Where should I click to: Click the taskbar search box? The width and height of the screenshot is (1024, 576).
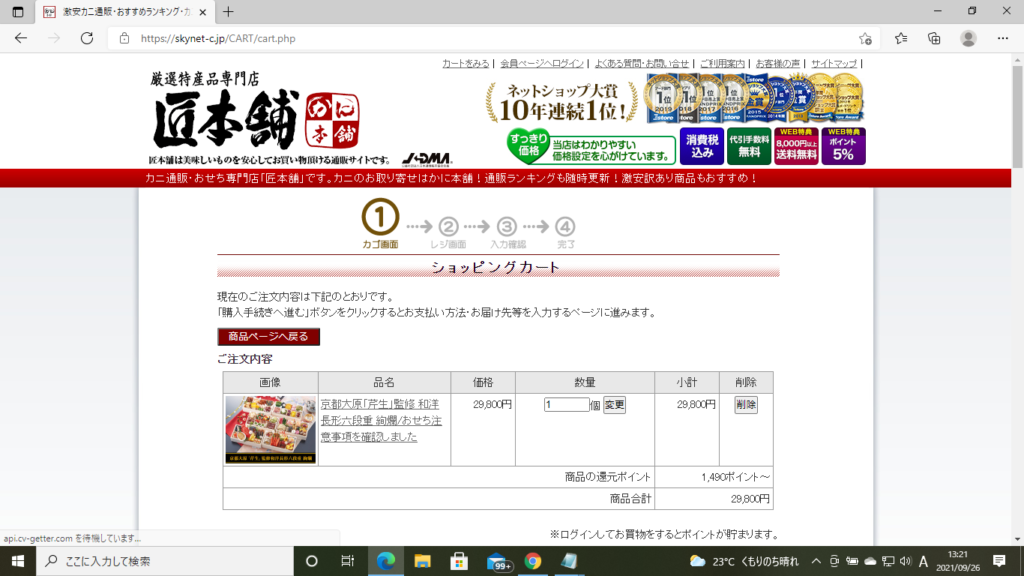click(165, 561)
